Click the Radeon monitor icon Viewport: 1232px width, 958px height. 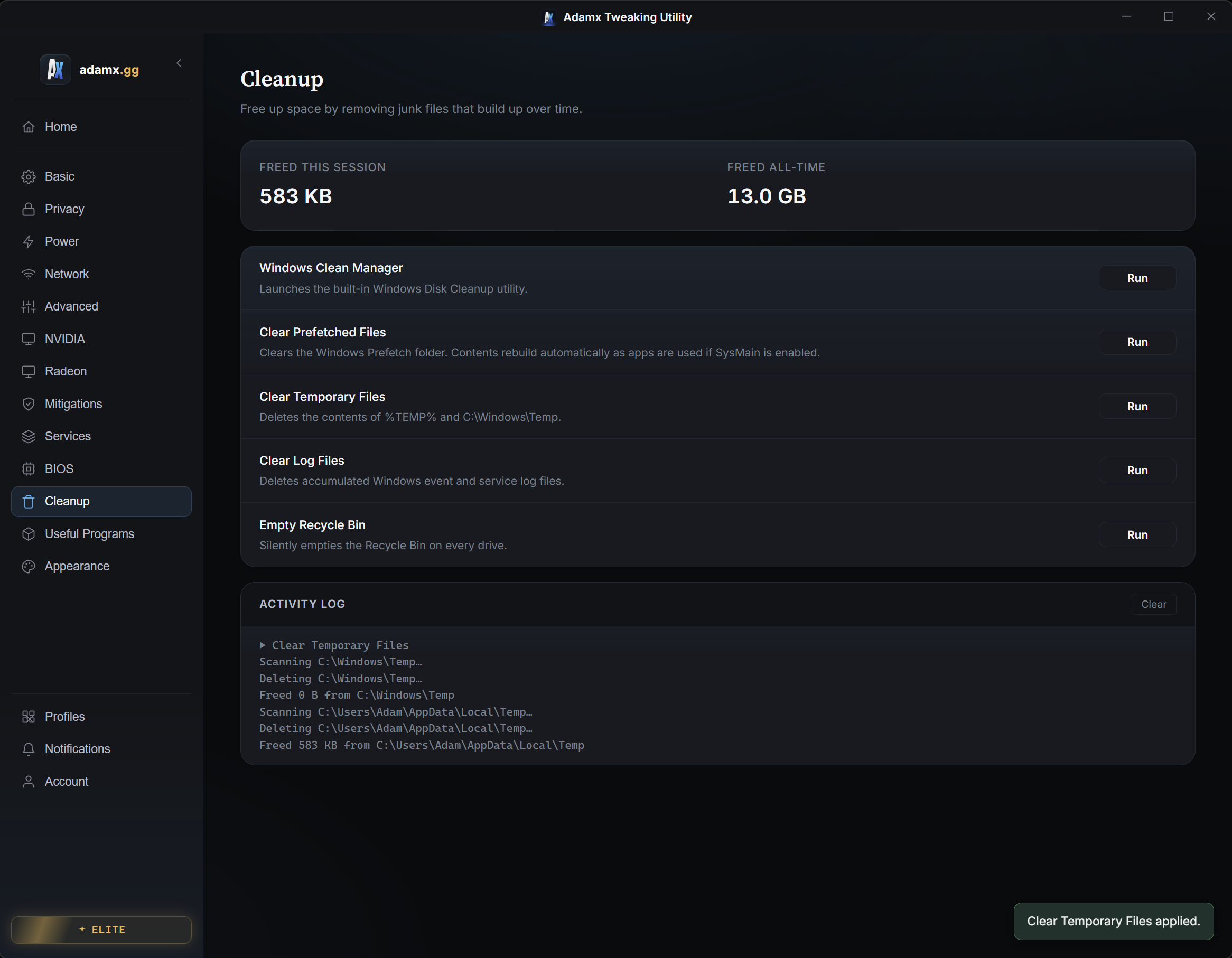click(x=28, y=372)
